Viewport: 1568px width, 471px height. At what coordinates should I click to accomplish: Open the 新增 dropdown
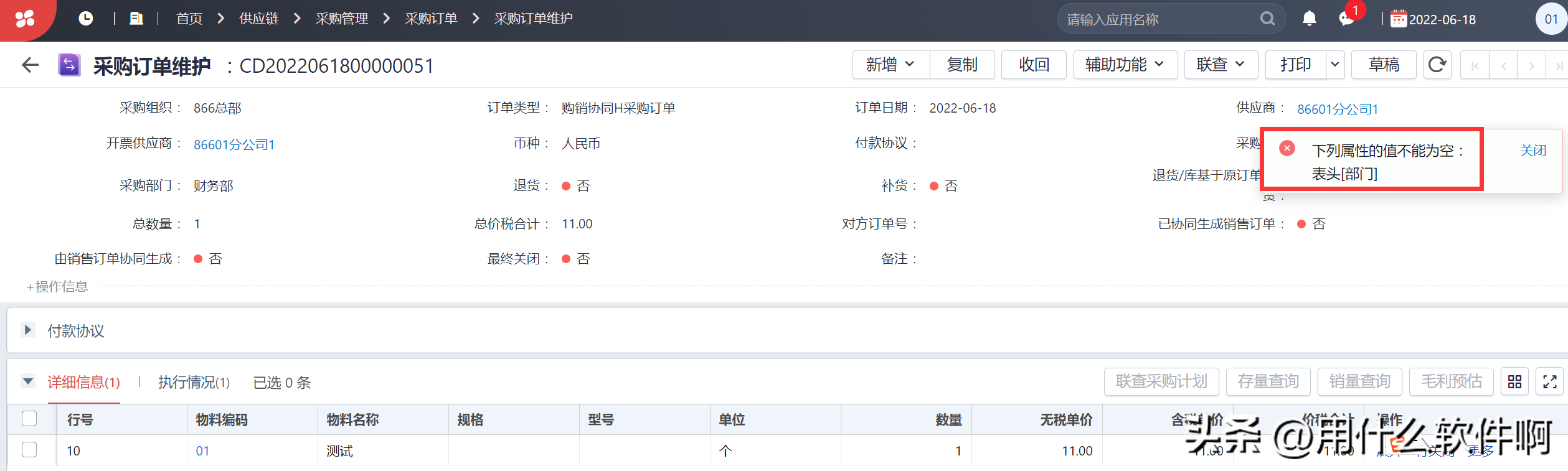click(x=890, y=65)
